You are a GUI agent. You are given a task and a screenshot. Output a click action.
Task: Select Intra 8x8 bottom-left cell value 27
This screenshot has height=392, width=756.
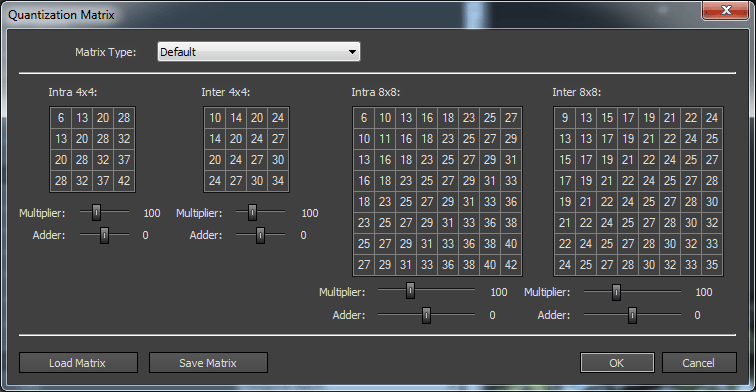point(364,265)
